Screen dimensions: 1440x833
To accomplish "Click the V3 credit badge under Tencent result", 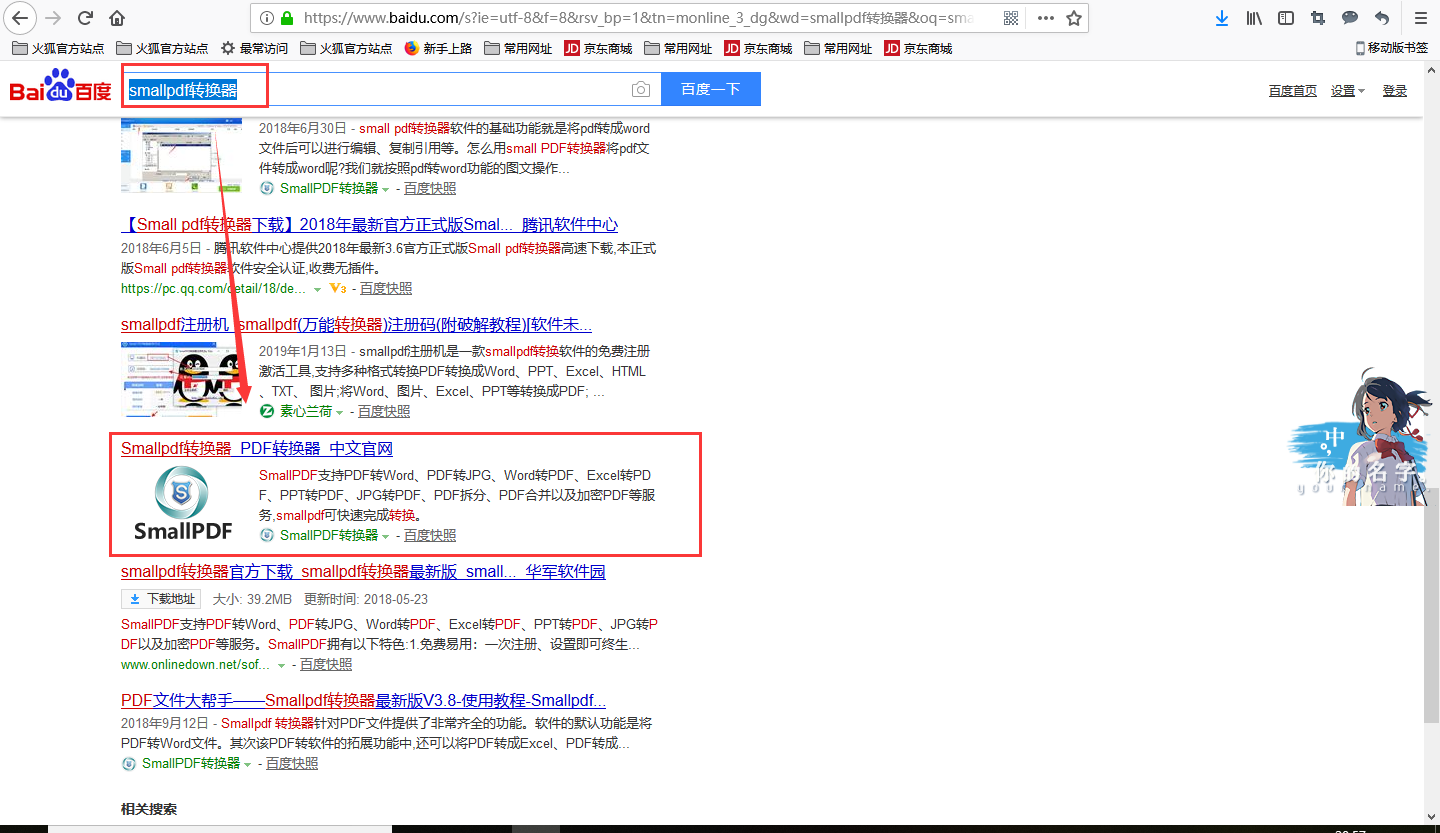I will (x=337, y=289).
